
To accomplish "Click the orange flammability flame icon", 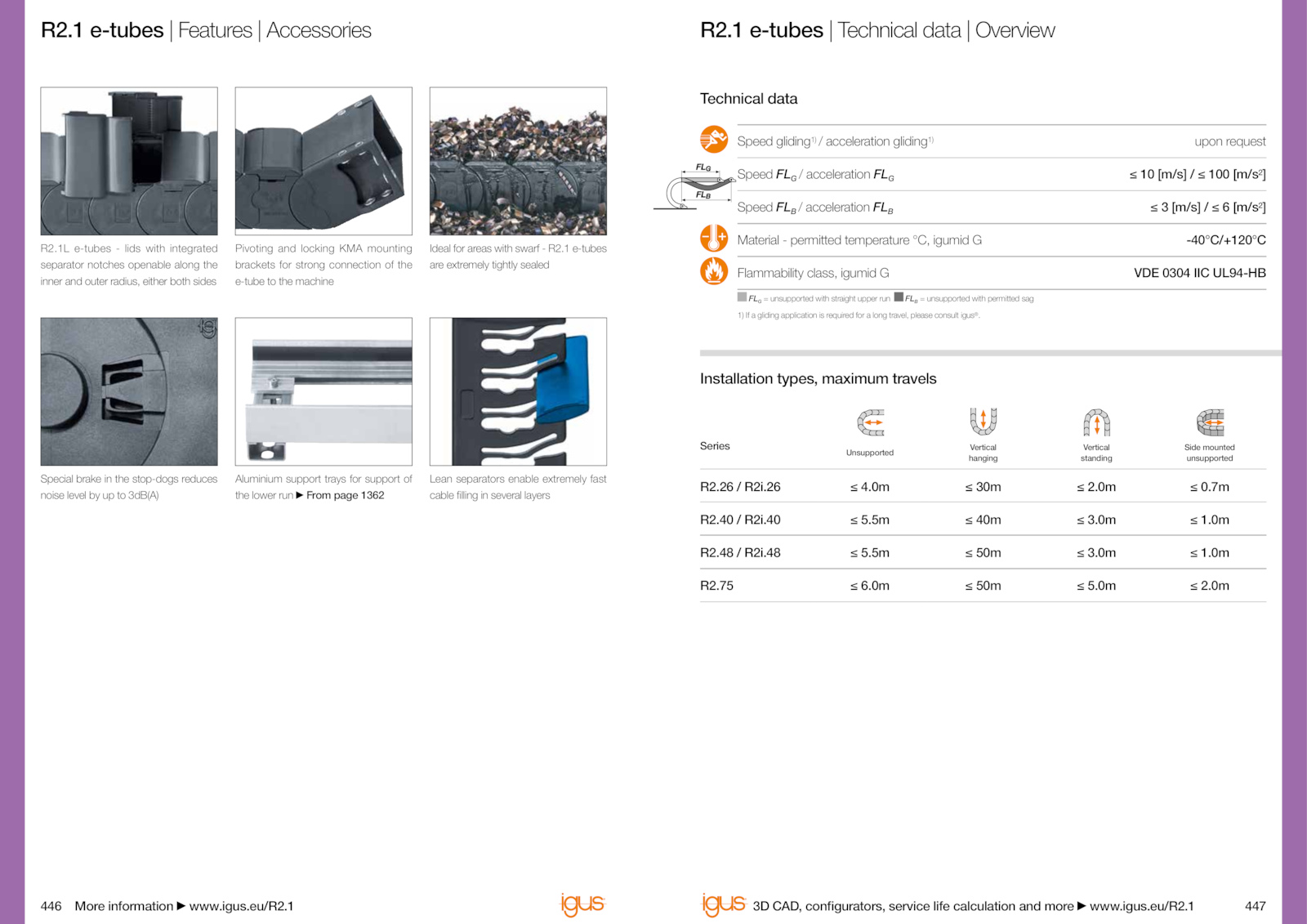I will tap(713, 270).
